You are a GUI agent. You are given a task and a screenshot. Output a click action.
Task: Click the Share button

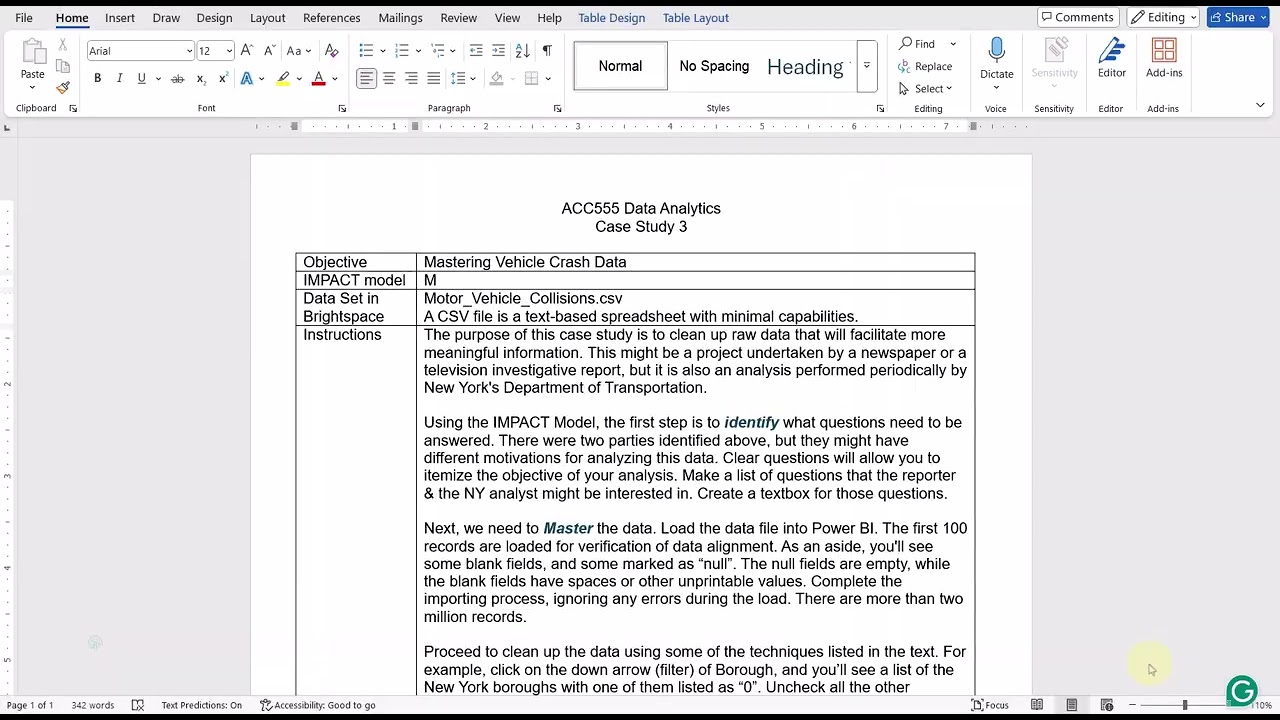point(1238,17)
